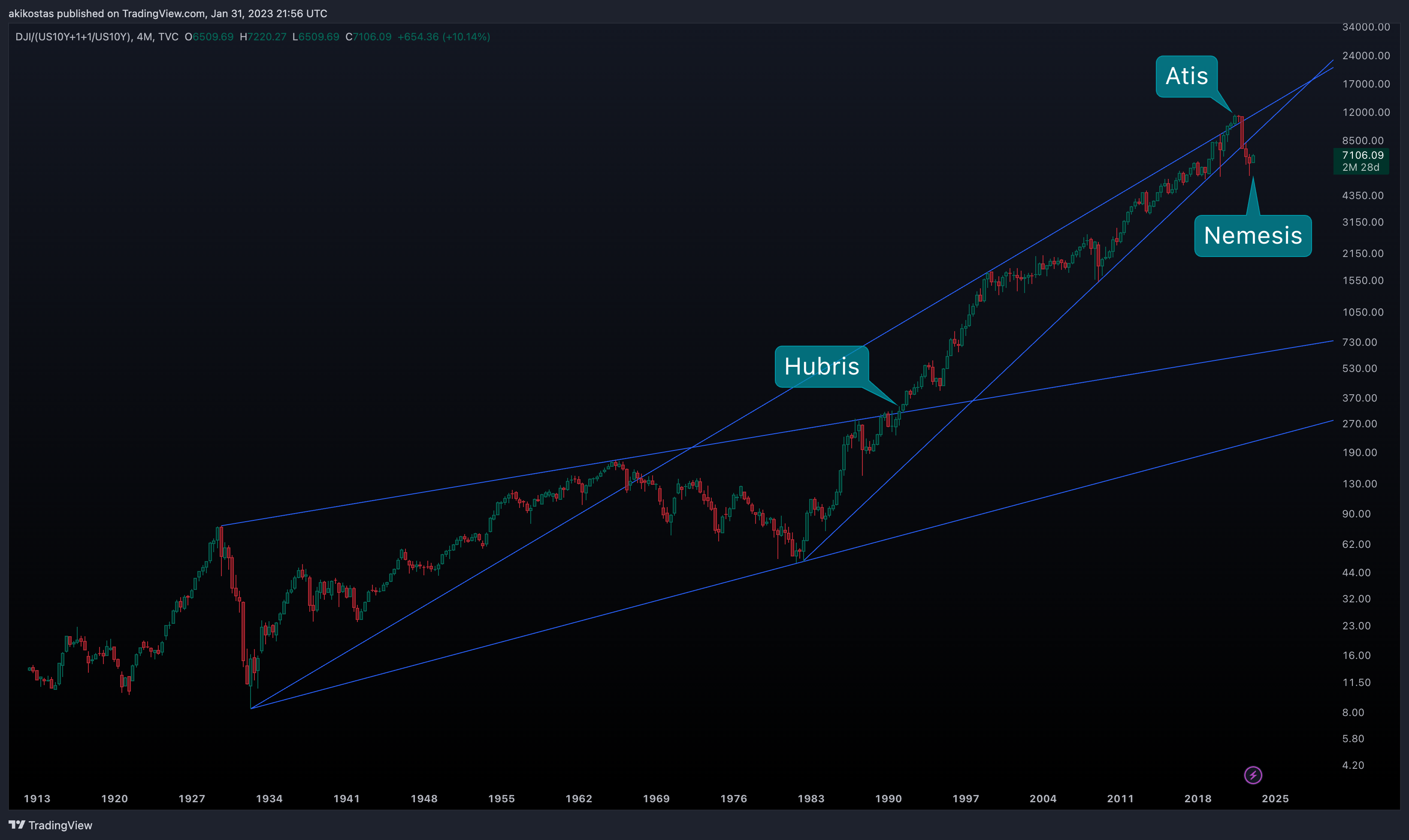Click the close value 7106.09 in header

(x=372, y=37)
